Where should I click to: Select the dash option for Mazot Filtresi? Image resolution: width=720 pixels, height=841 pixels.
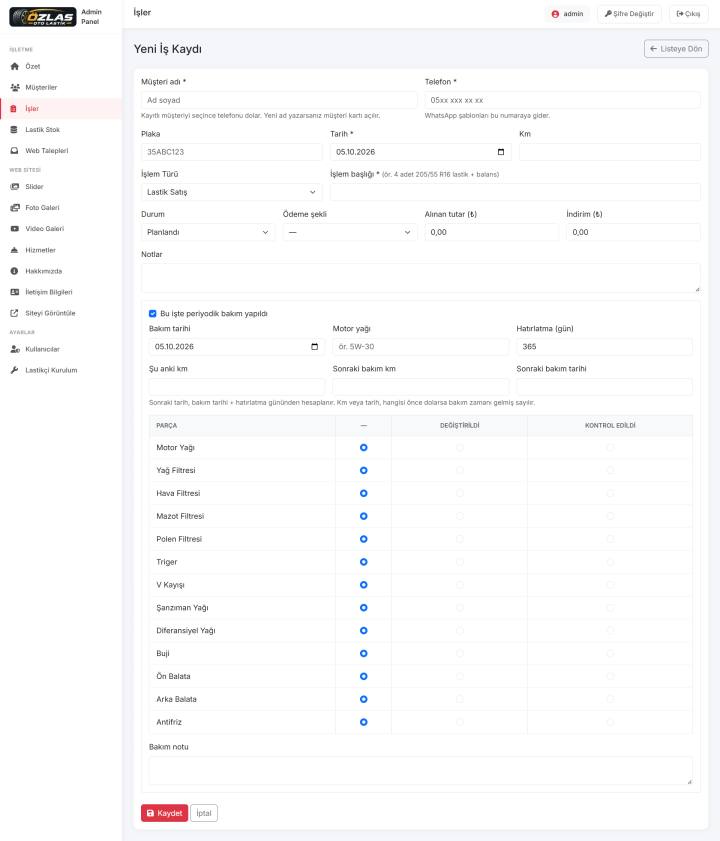pos(364,516)
